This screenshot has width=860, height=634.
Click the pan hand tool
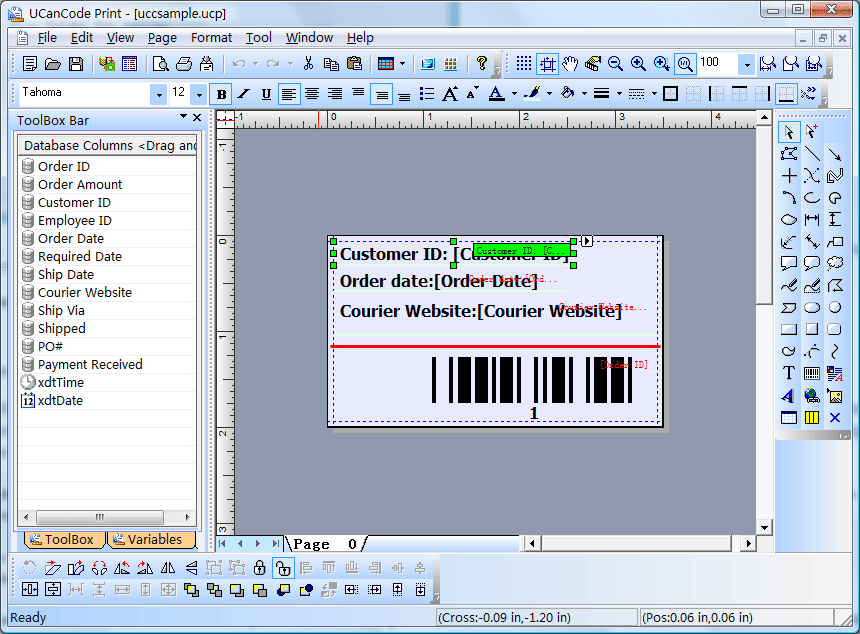tap(570, 64)
